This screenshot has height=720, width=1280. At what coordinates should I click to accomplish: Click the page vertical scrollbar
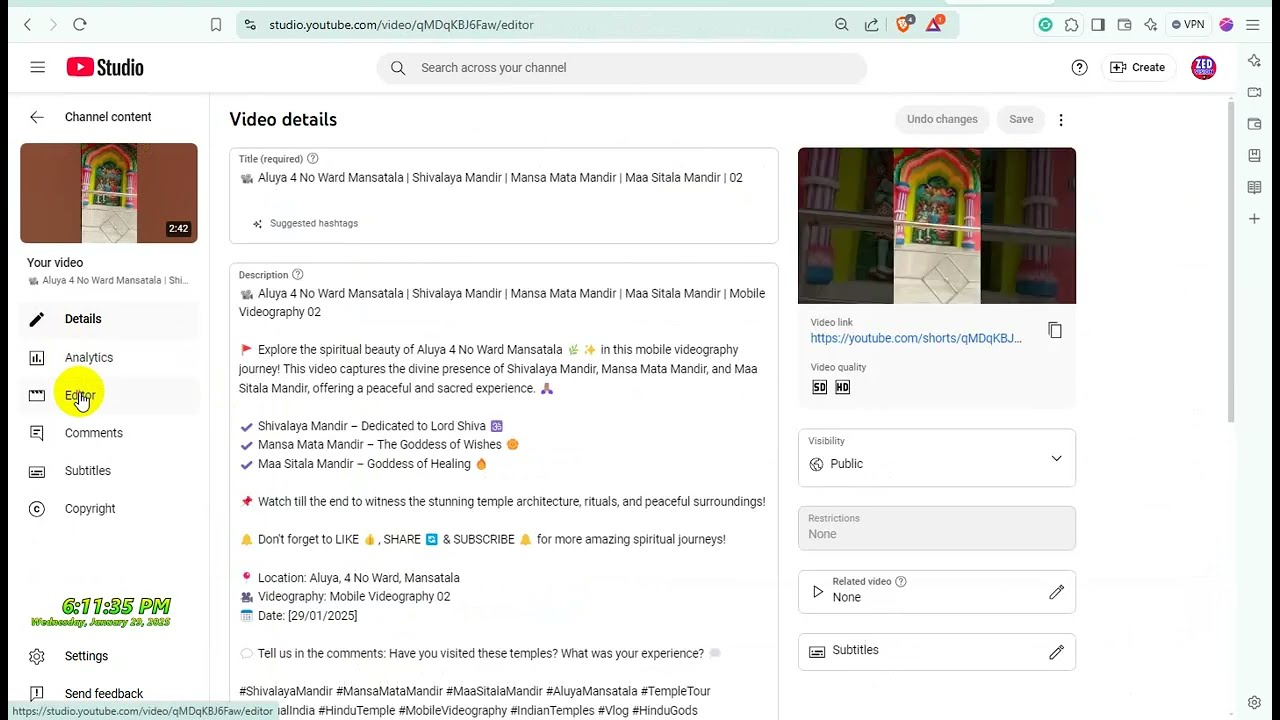coord(1231,260)
